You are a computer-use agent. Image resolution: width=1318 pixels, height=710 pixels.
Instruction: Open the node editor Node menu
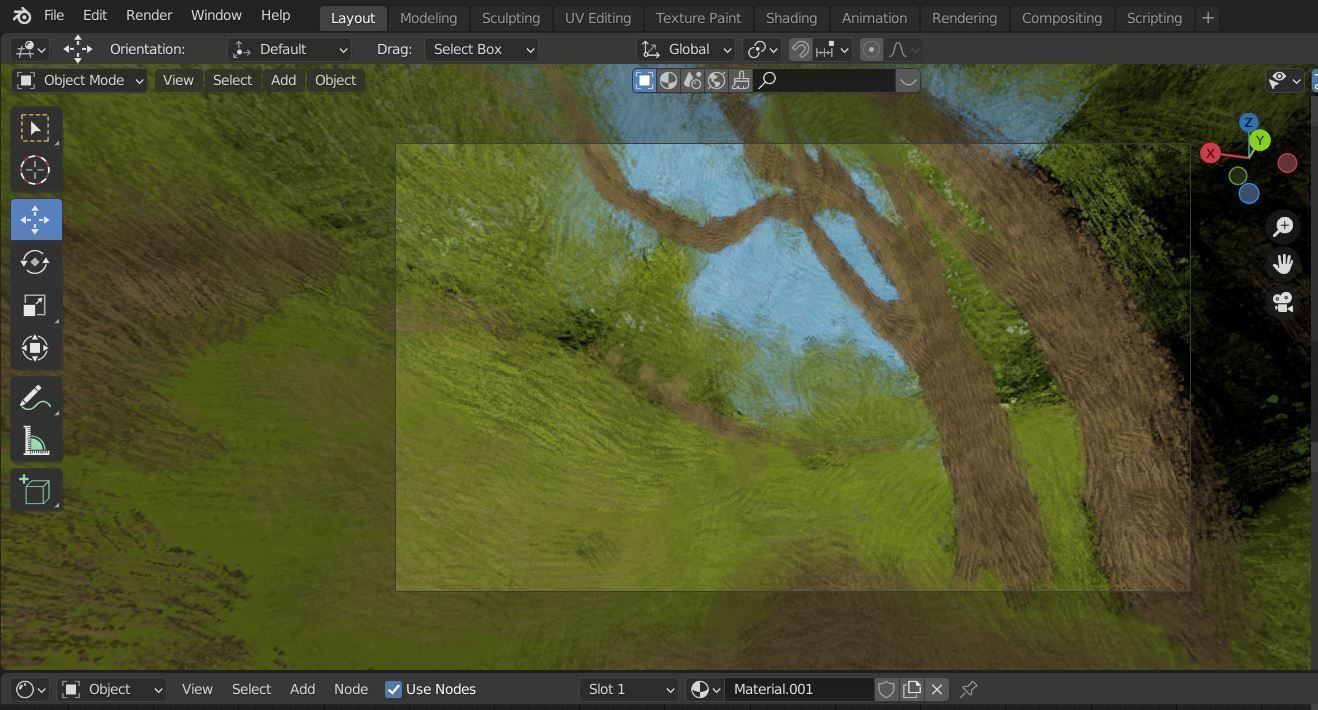point(351,689)
